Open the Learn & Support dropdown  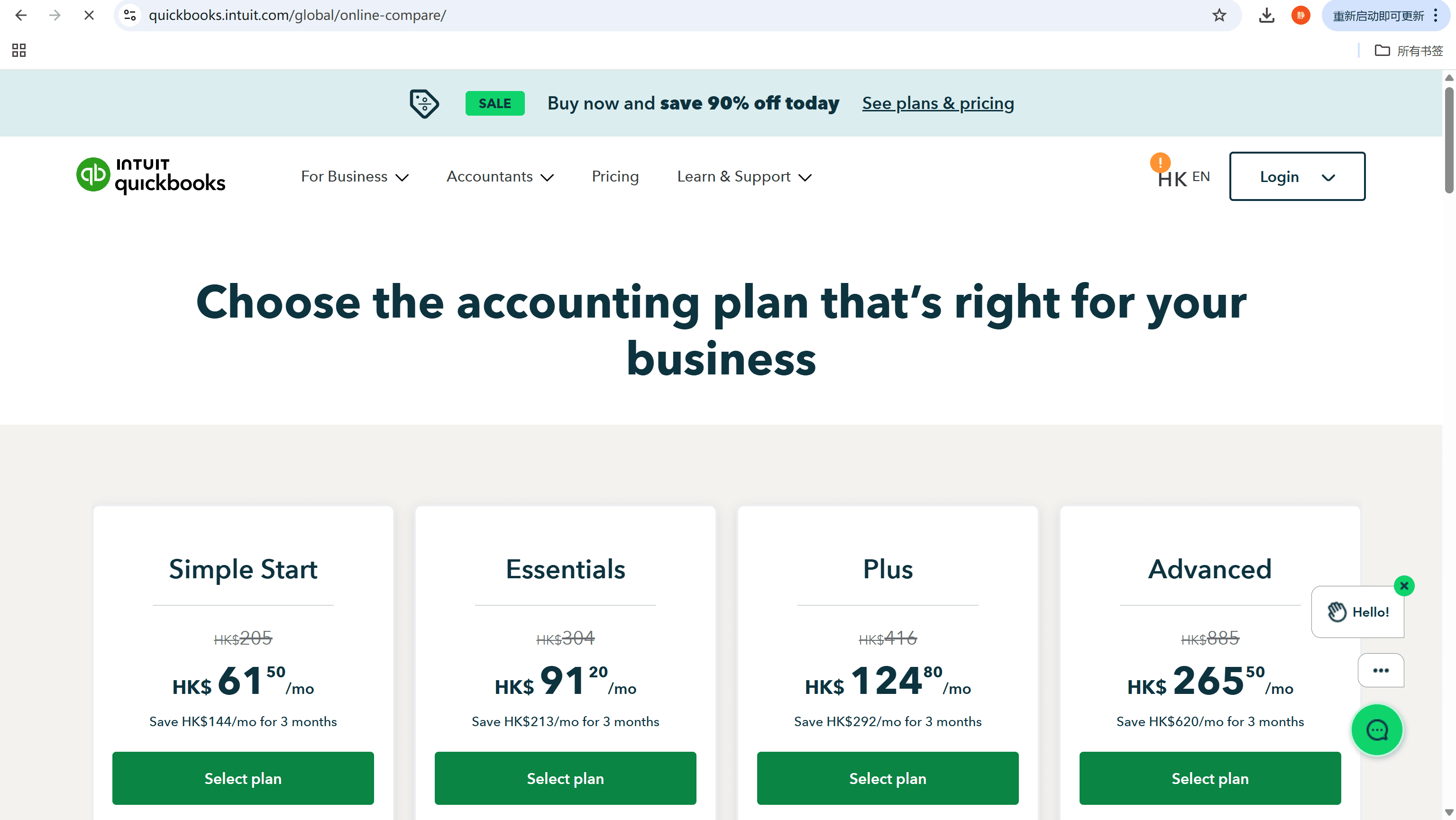pos(744,176)
